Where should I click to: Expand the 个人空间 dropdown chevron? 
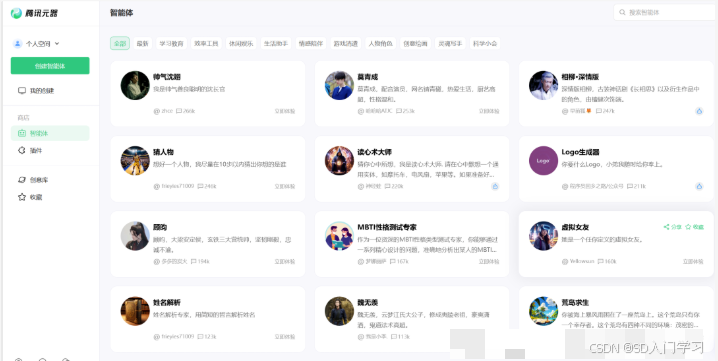tap(57, 44)
